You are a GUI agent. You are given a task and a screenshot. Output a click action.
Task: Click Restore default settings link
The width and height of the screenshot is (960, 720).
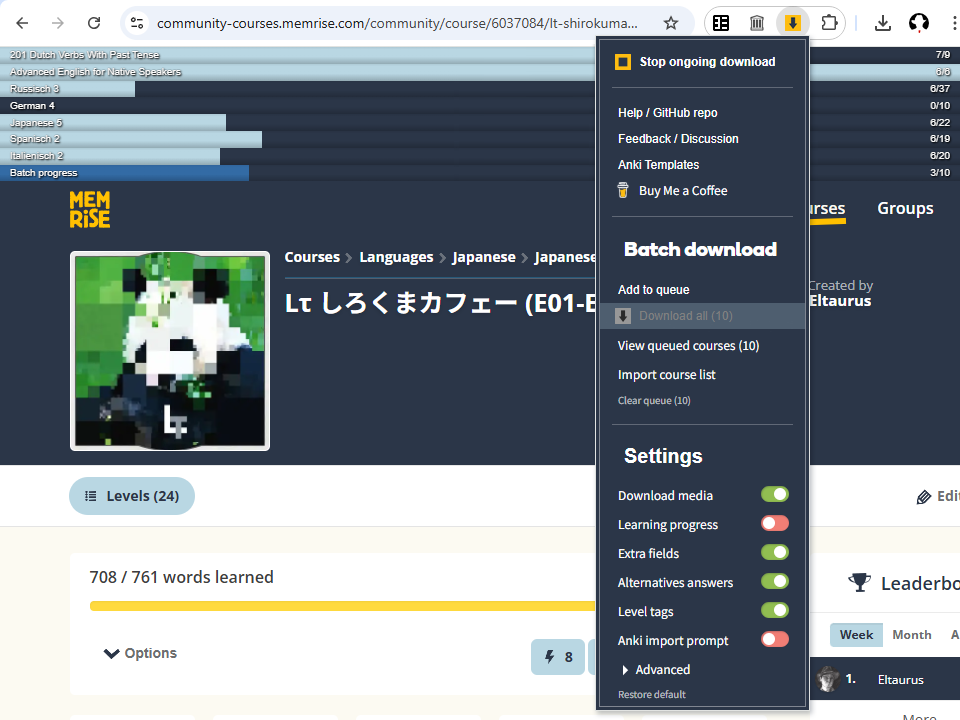tap(651, 695)
